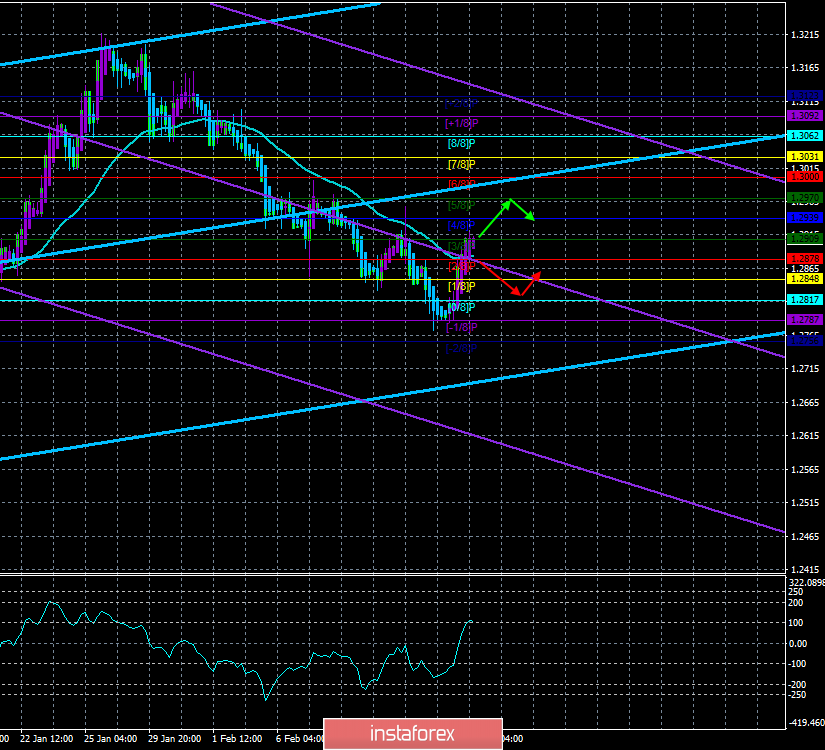Click the indicator scale value -100

[x=796, y=664]
